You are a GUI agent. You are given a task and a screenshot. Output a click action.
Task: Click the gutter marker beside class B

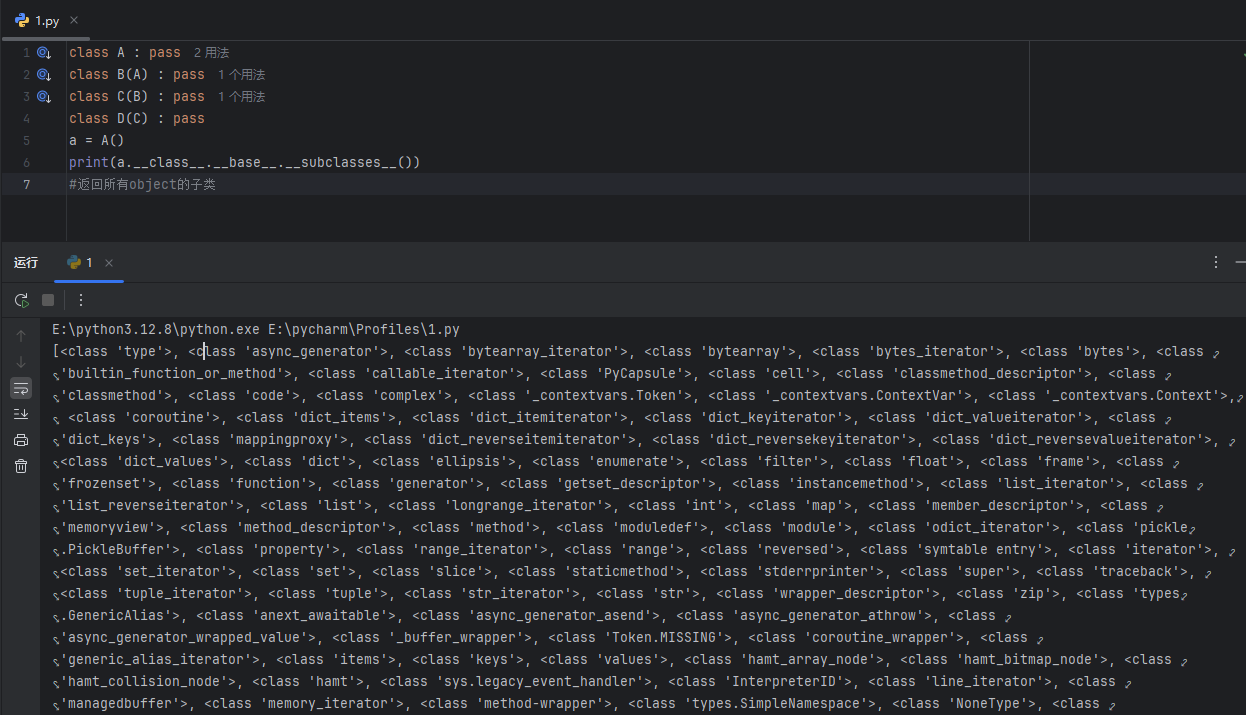44,75
